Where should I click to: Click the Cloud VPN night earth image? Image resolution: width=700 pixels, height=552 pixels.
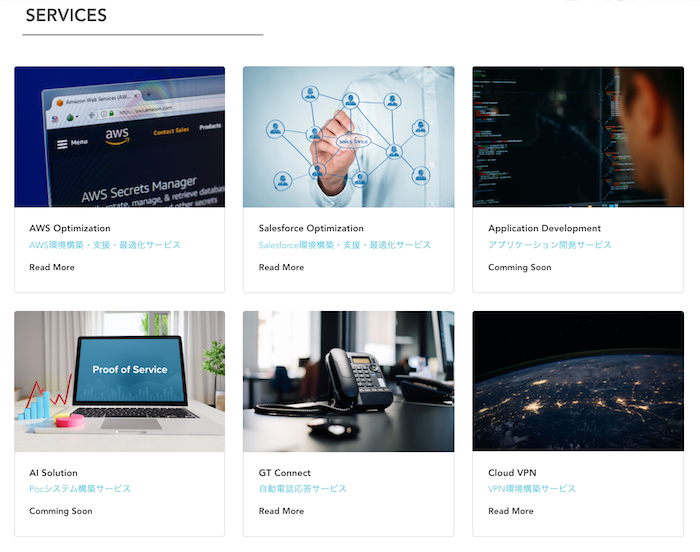pos(577,381)
